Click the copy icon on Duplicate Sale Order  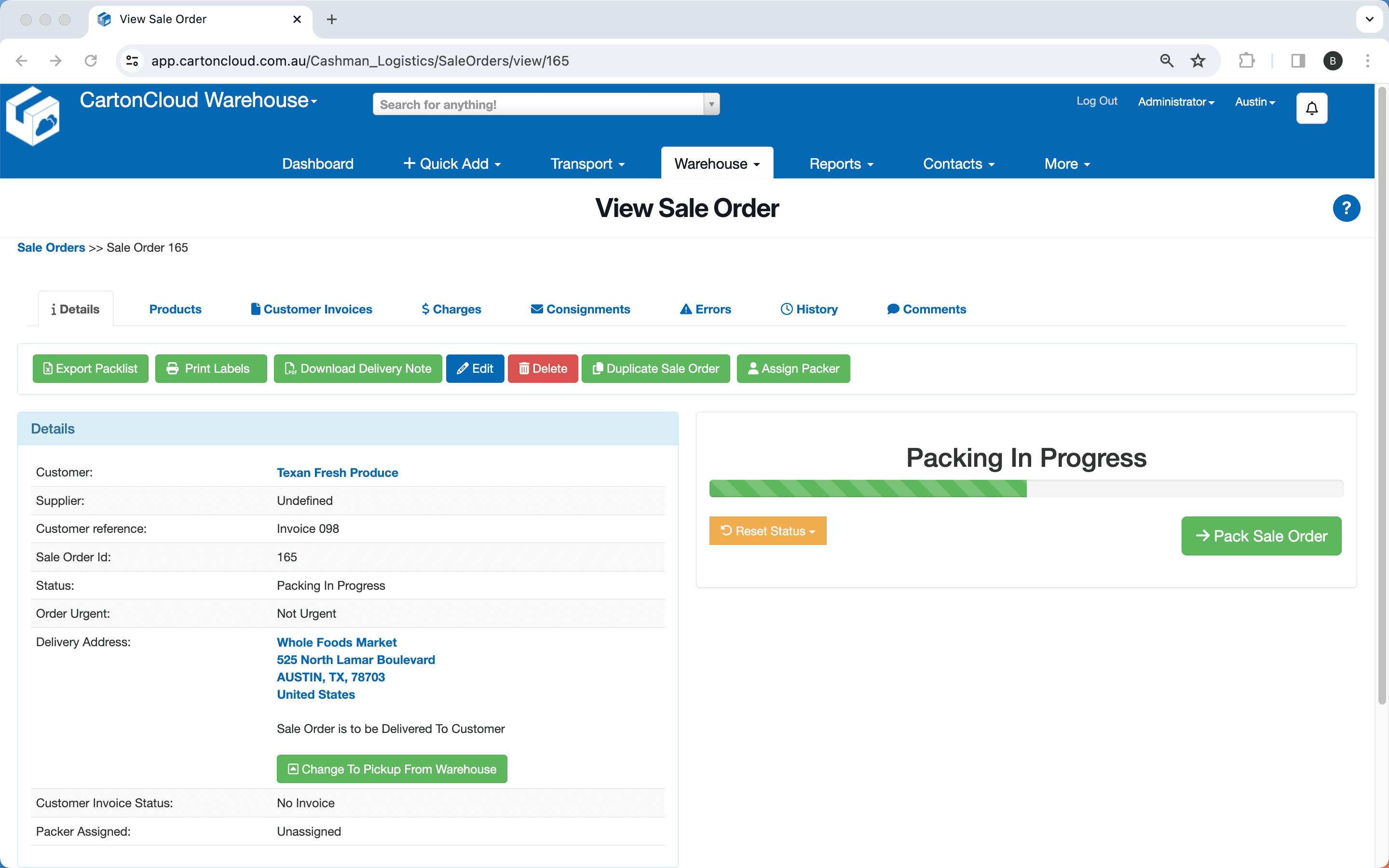[x=598, y=368]
